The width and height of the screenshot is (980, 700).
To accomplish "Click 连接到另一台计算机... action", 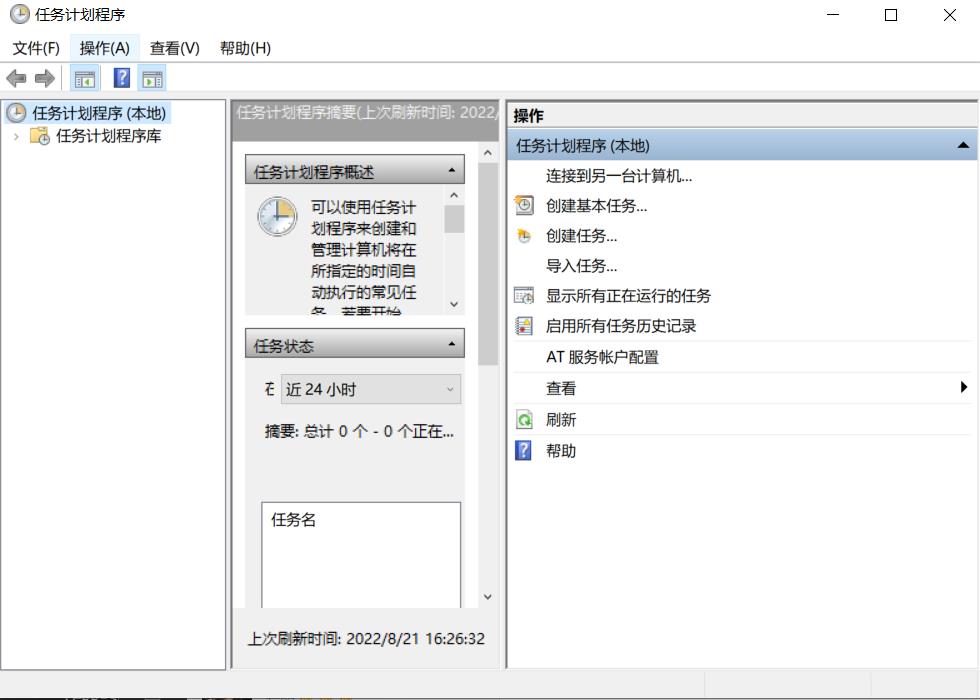I will coord(619,176).
